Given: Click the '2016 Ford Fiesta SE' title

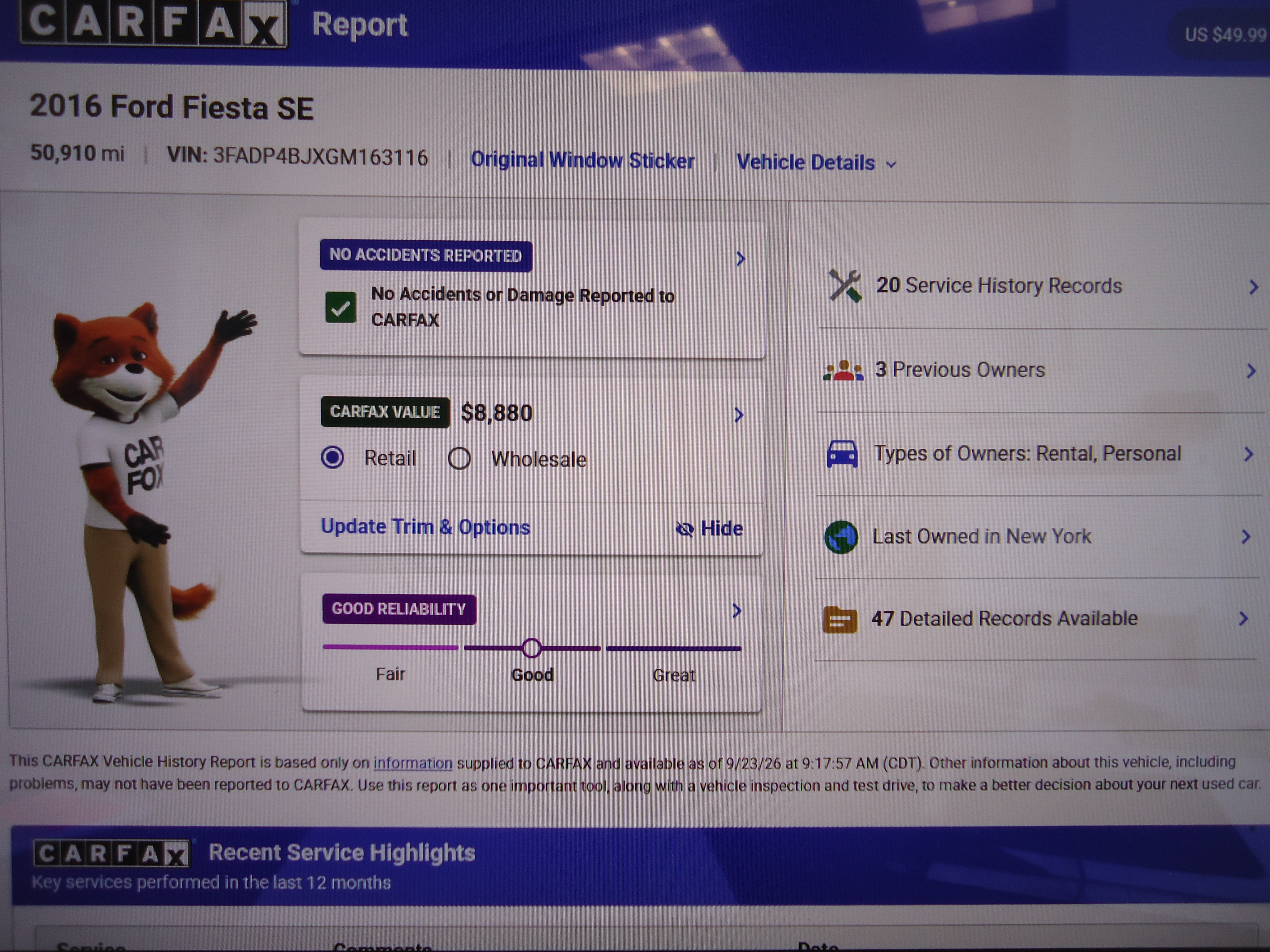Looking at the screenshot, I should point(172,107).
